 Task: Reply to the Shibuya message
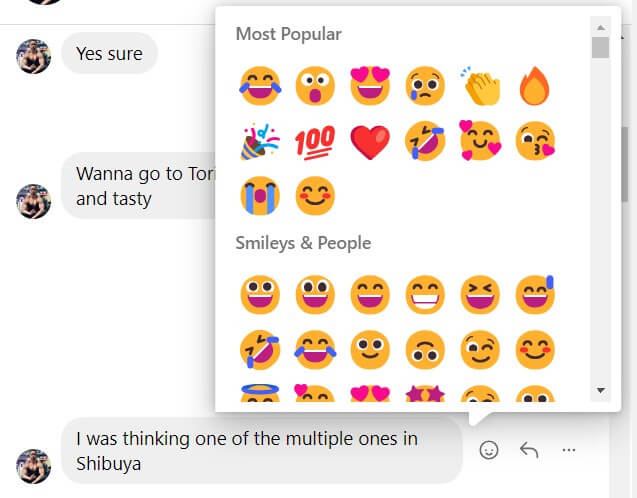pyautogui.click(x=529, y=450)
